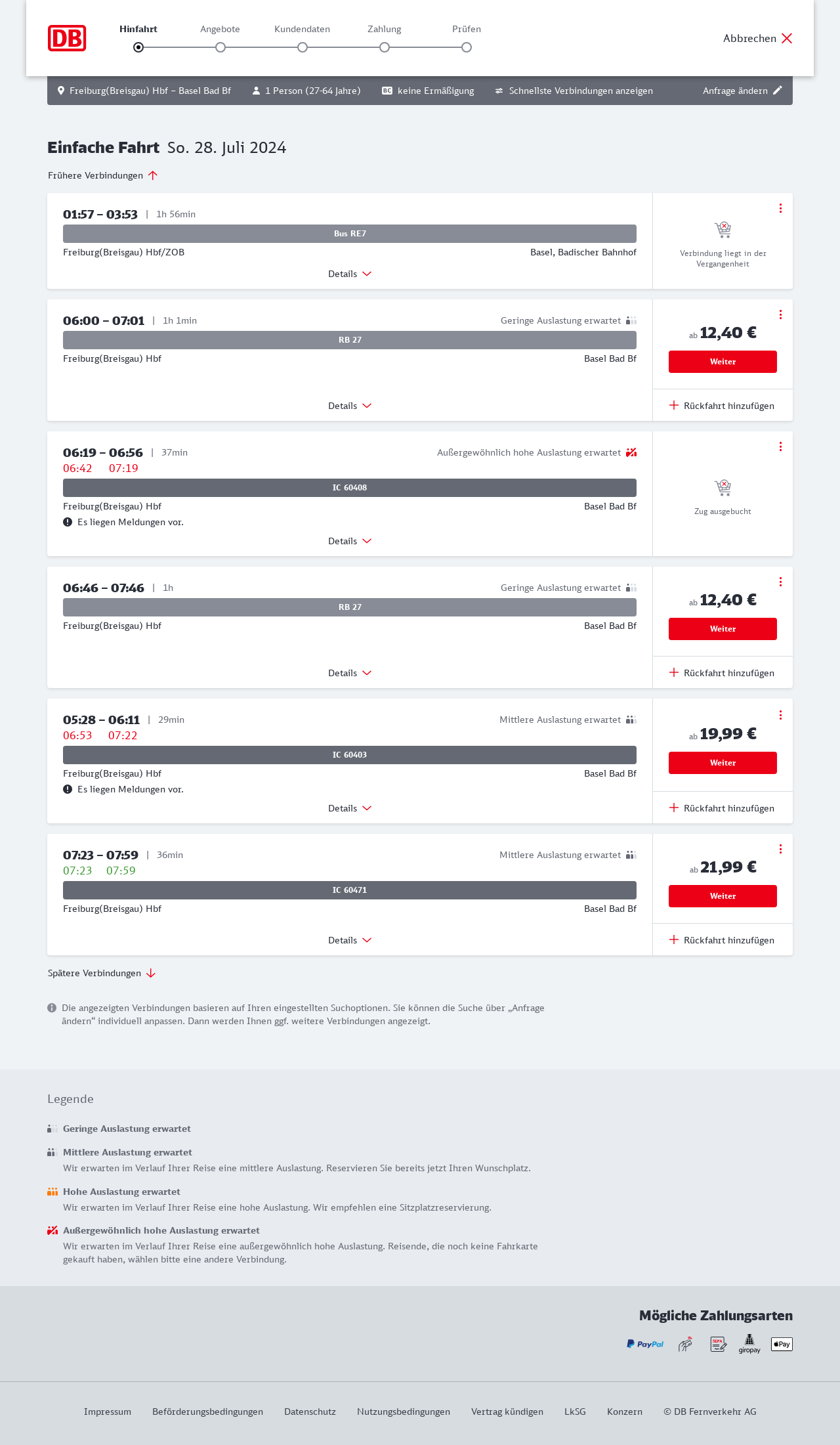Open the three-dot menu for Bus RE7 connection
Screen dimensions: 840x1445
pos(780,208)
